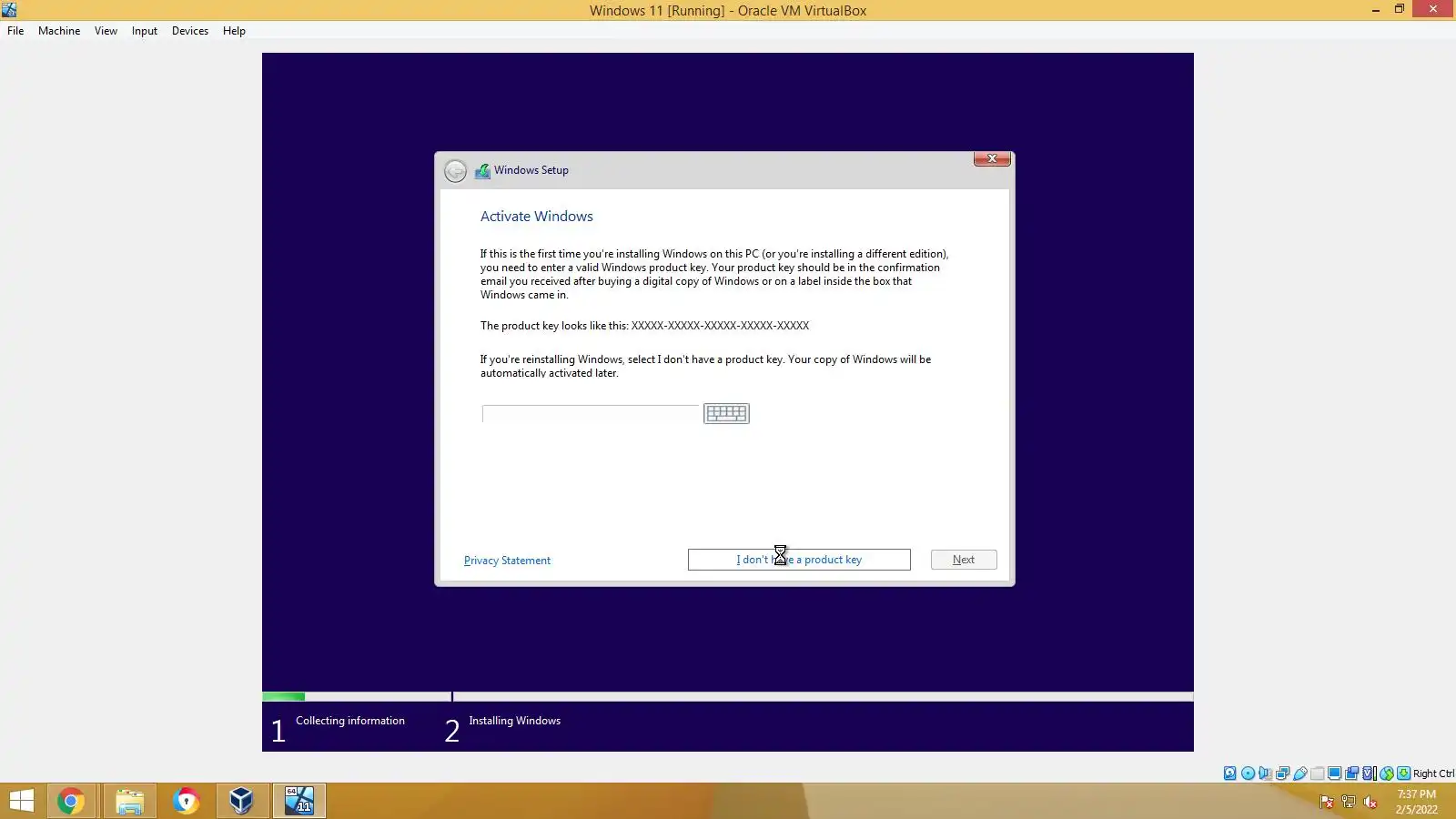The height and width of the screenshot is (819, 1456).
Task: Click the recording status icon
Action: [x=1351, y=773]
